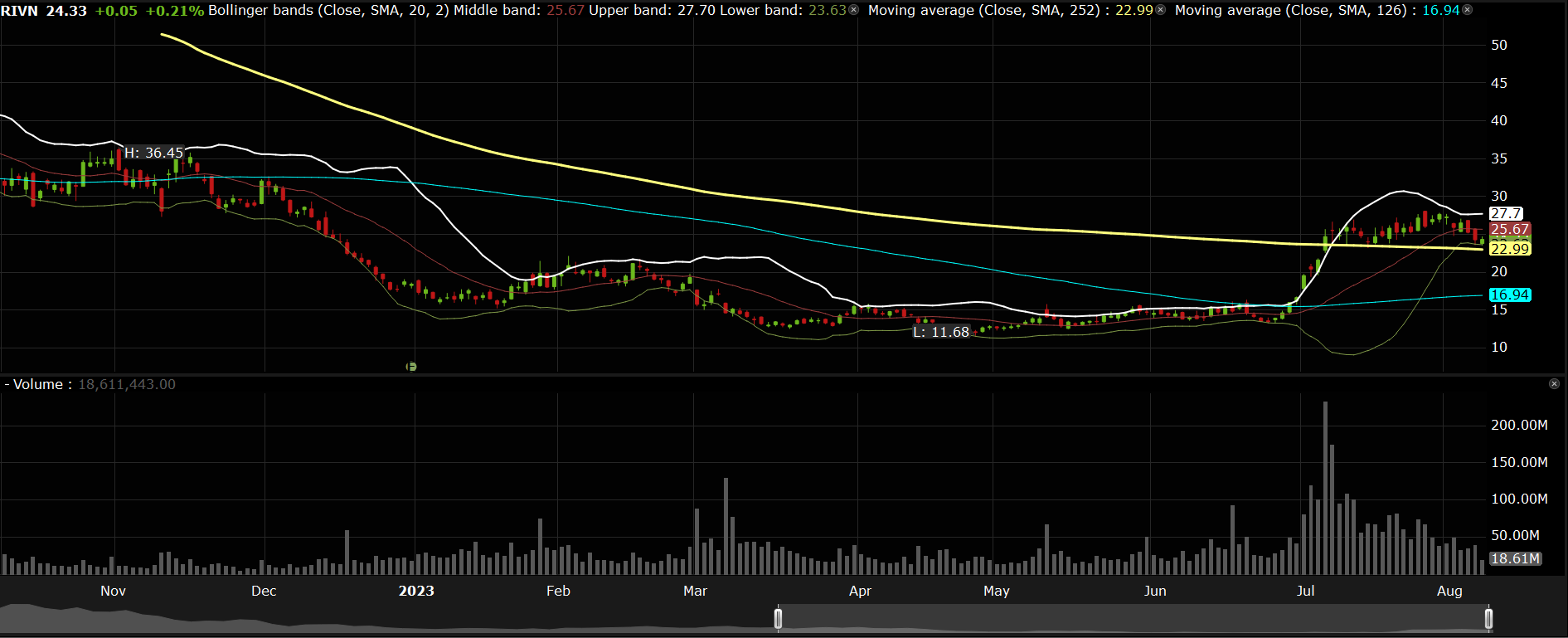1568x638 pixels.
Task: Click the cyan 16.94 axis price tag
Action: point(1510,295)
